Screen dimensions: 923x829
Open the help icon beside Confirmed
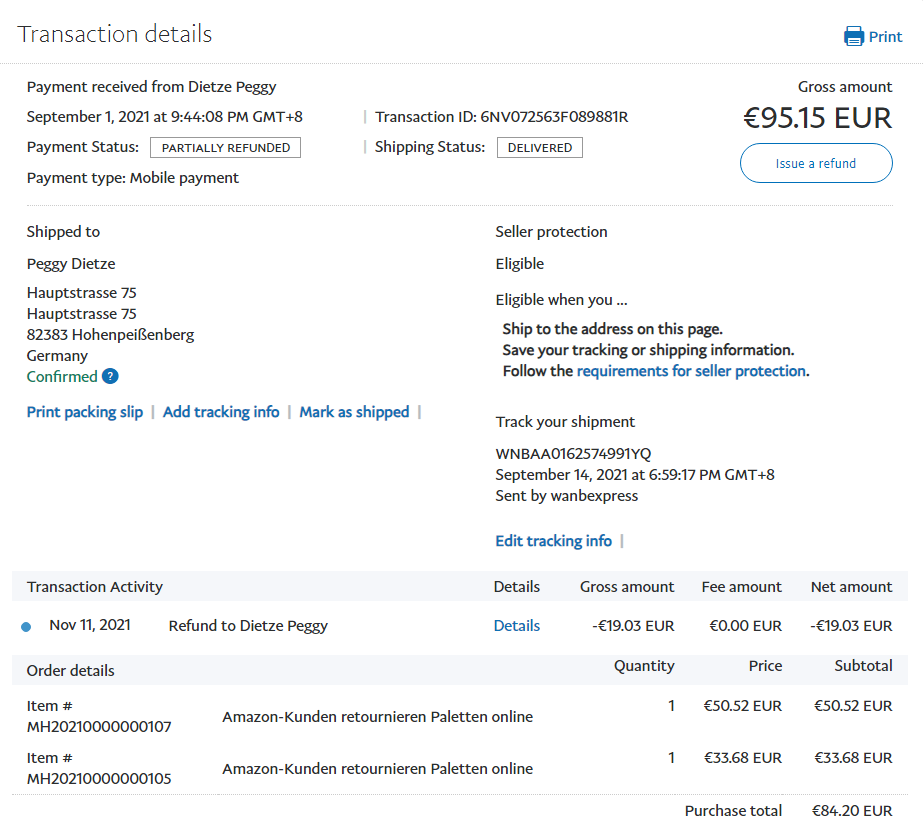click(x=110, y=377)
